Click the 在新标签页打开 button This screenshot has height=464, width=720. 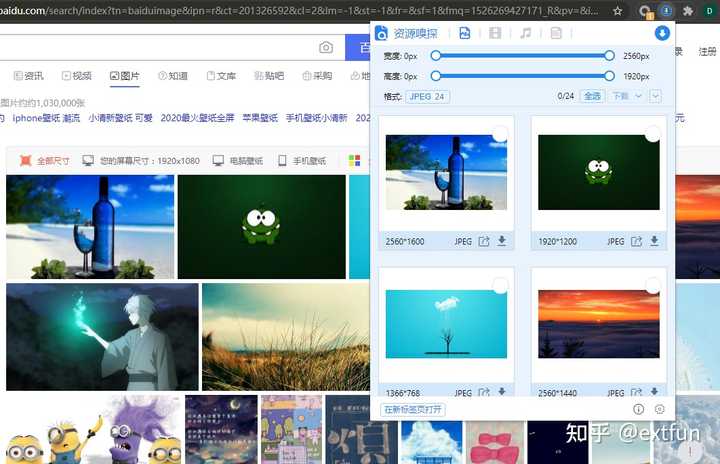point(413,409)
